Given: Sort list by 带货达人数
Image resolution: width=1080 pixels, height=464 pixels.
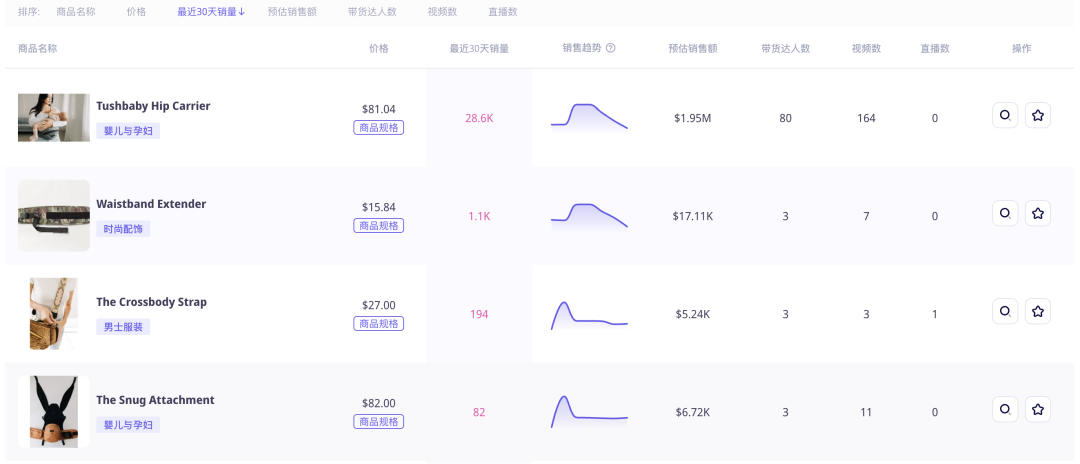Looking at the screenshot, I should coord(372,12).
